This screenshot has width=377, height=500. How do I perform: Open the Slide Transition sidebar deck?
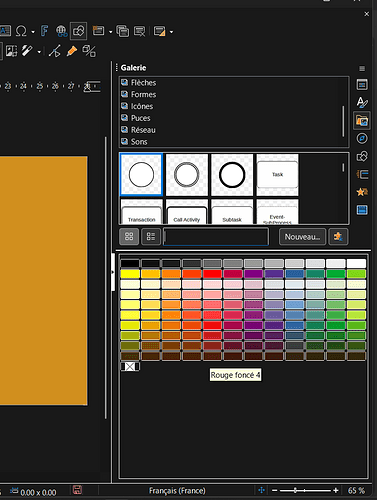[362, 174]
